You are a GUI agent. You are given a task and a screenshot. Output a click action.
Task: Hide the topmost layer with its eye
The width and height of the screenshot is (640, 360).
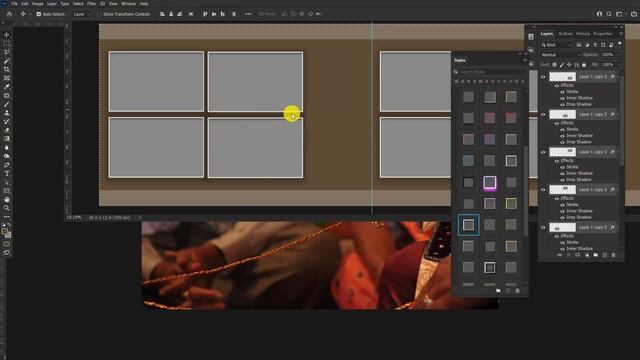pyautogui.click(x=543, y=77)
